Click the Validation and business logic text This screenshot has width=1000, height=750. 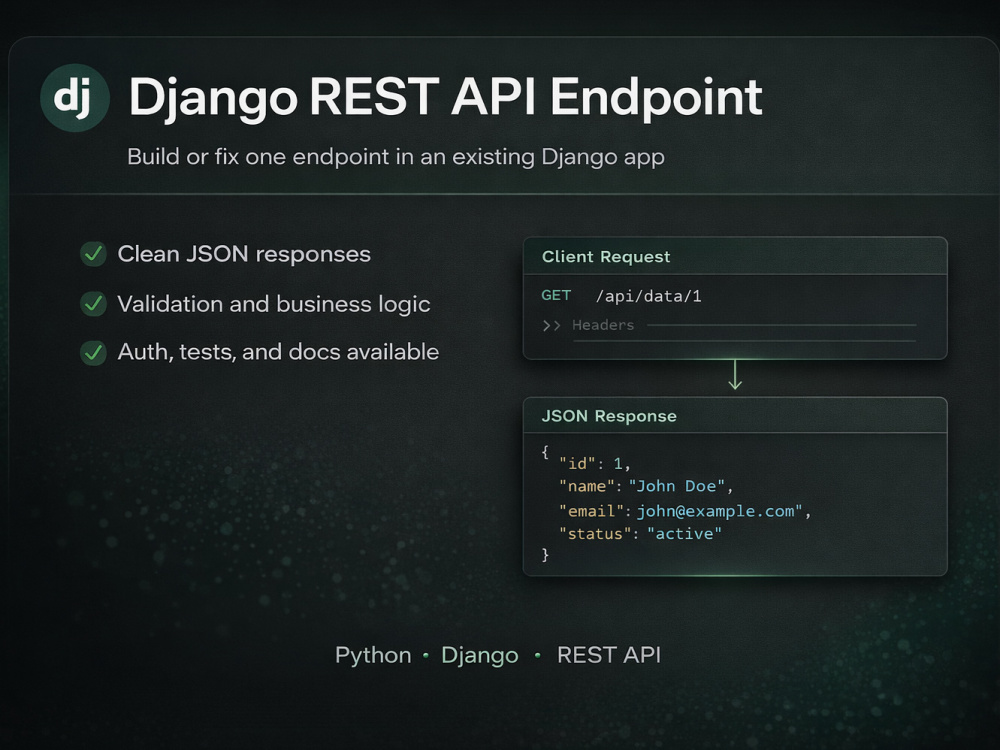[x=274, y=304]
